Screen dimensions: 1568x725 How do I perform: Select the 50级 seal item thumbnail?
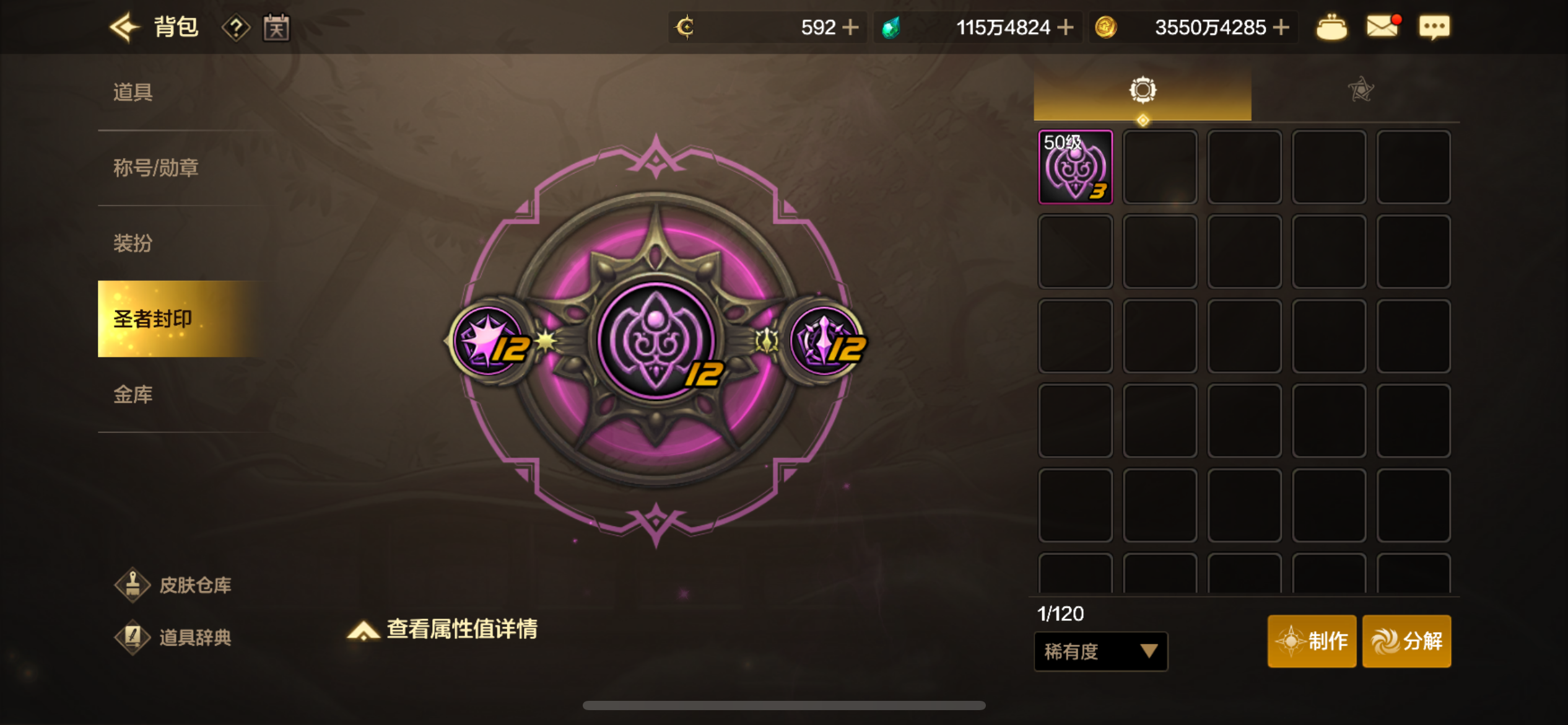click(x=1075, y=167)
